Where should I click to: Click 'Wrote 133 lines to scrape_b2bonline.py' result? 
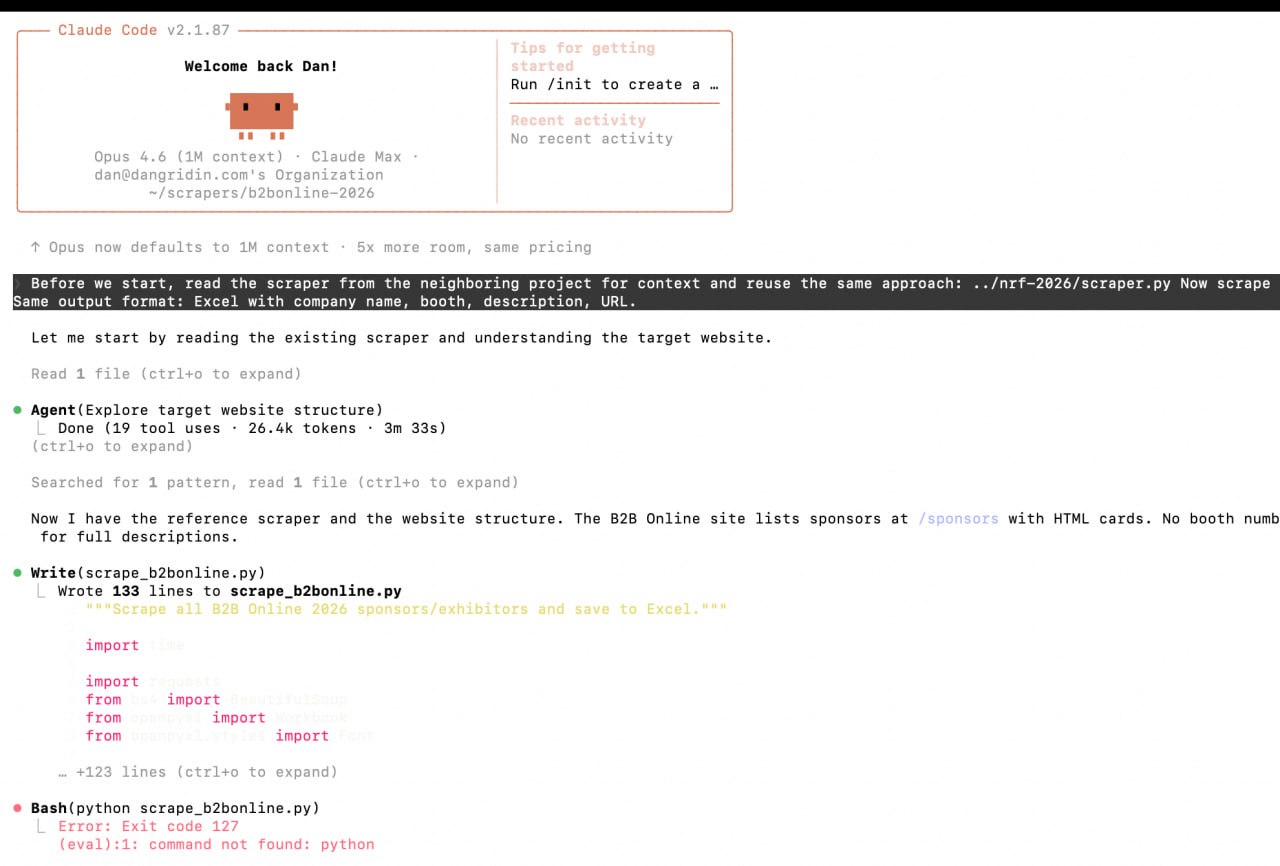click(230, 591)
